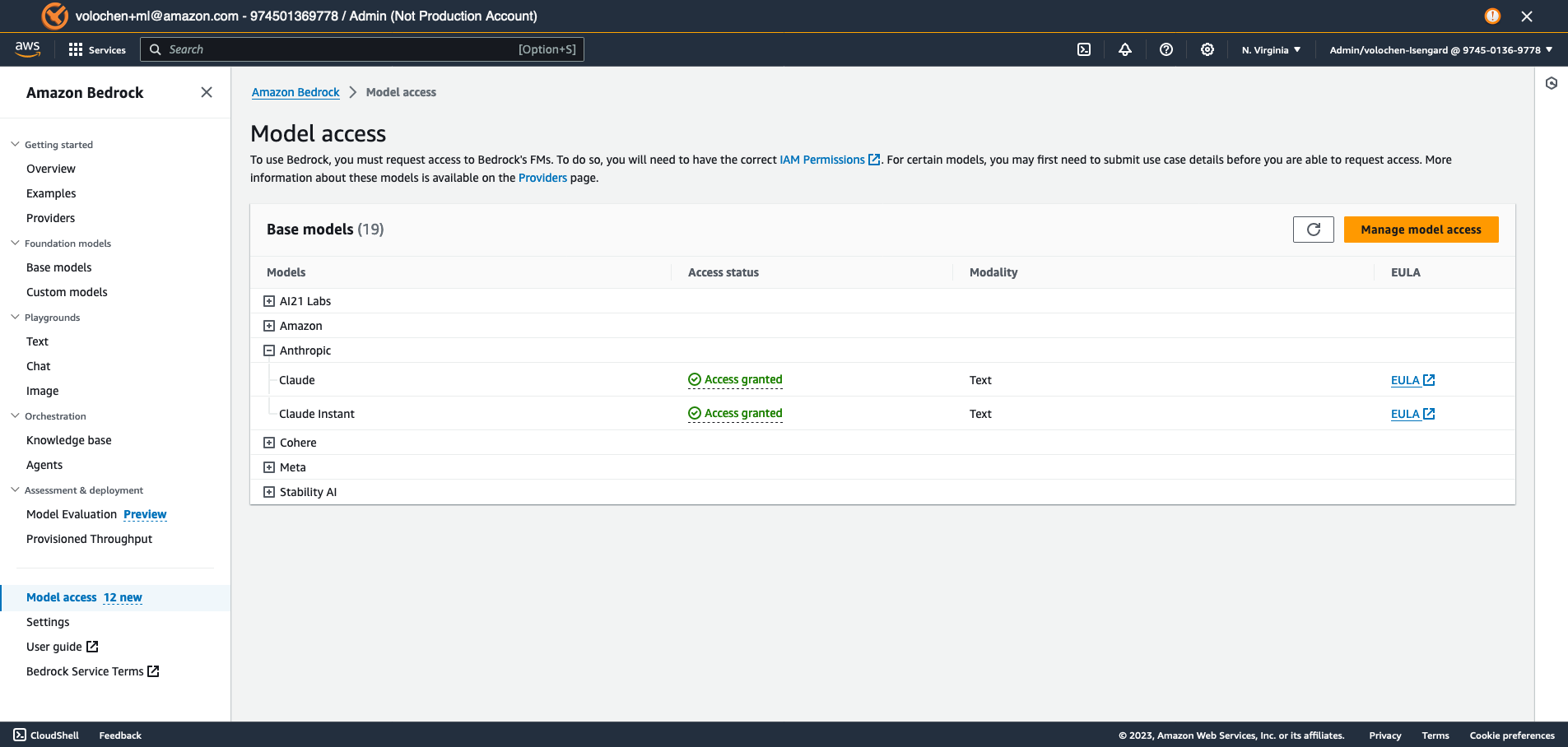Screen dimensions: 1568x747
Task: Open the Privacy footer link
Action: coord(1385,735)
